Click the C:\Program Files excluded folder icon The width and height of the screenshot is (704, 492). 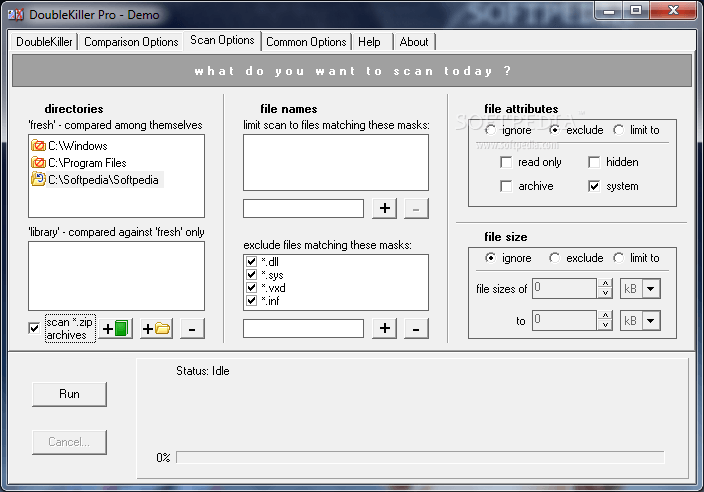[38, 163]
